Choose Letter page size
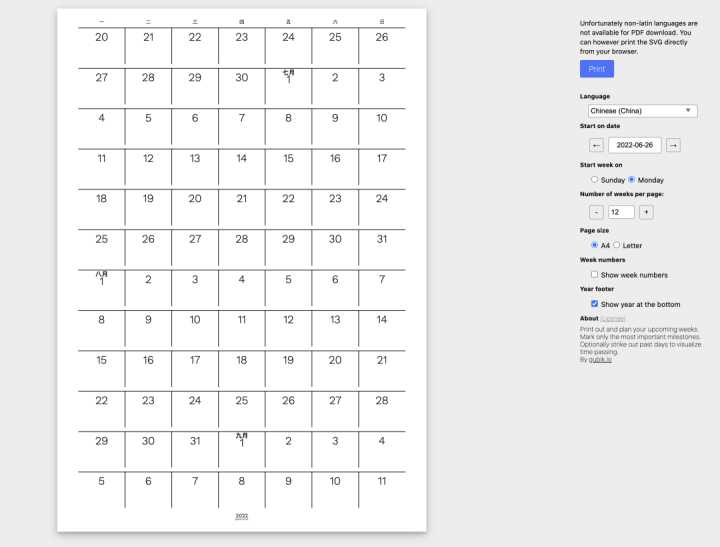 pos(617,245)
